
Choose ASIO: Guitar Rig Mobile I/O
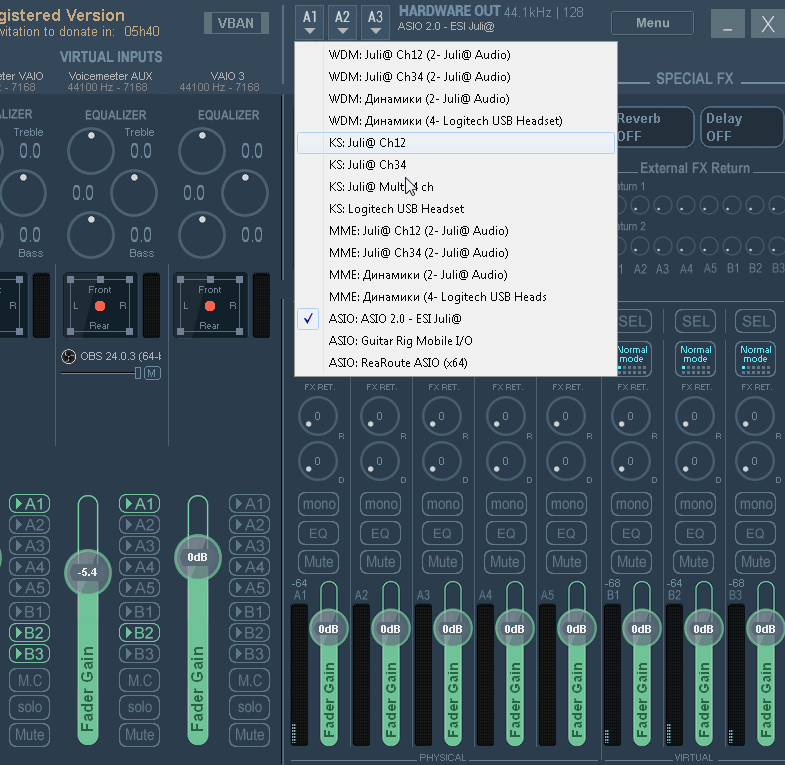400,341
